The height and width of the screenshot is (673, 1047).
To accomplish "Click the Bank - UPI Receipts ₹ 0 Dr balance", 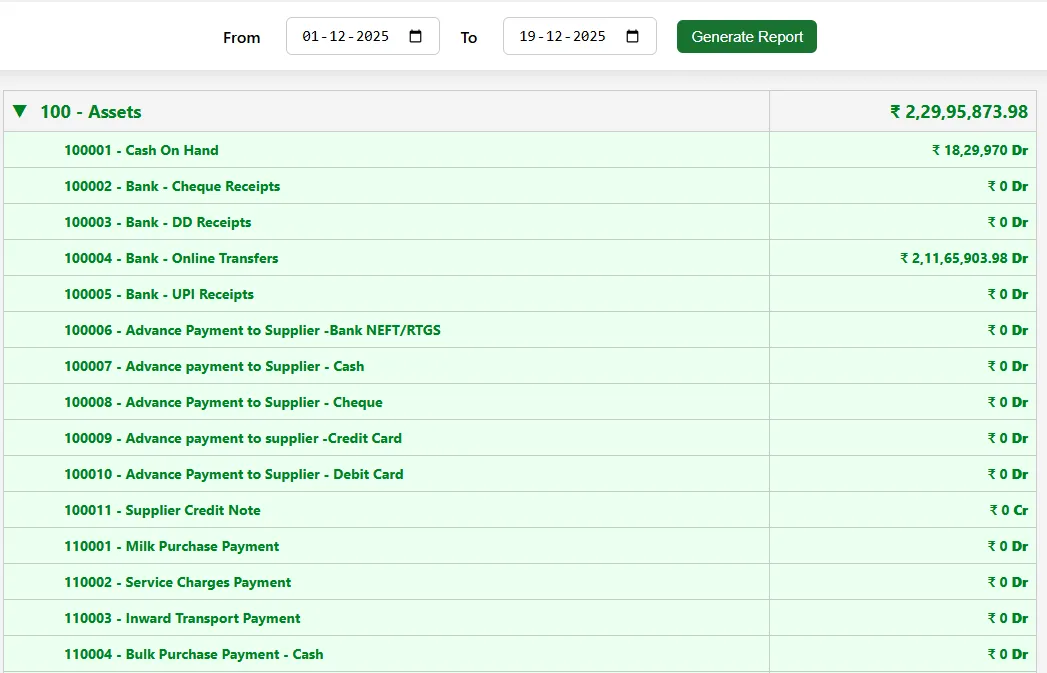I will tap(1008, 294).
